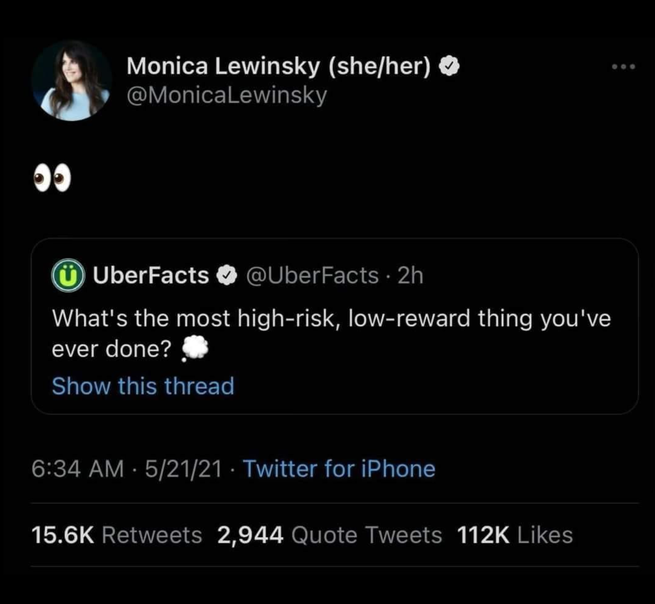Click the 2h timestamp on quoted tweet
655x604 pixels.
410,275
